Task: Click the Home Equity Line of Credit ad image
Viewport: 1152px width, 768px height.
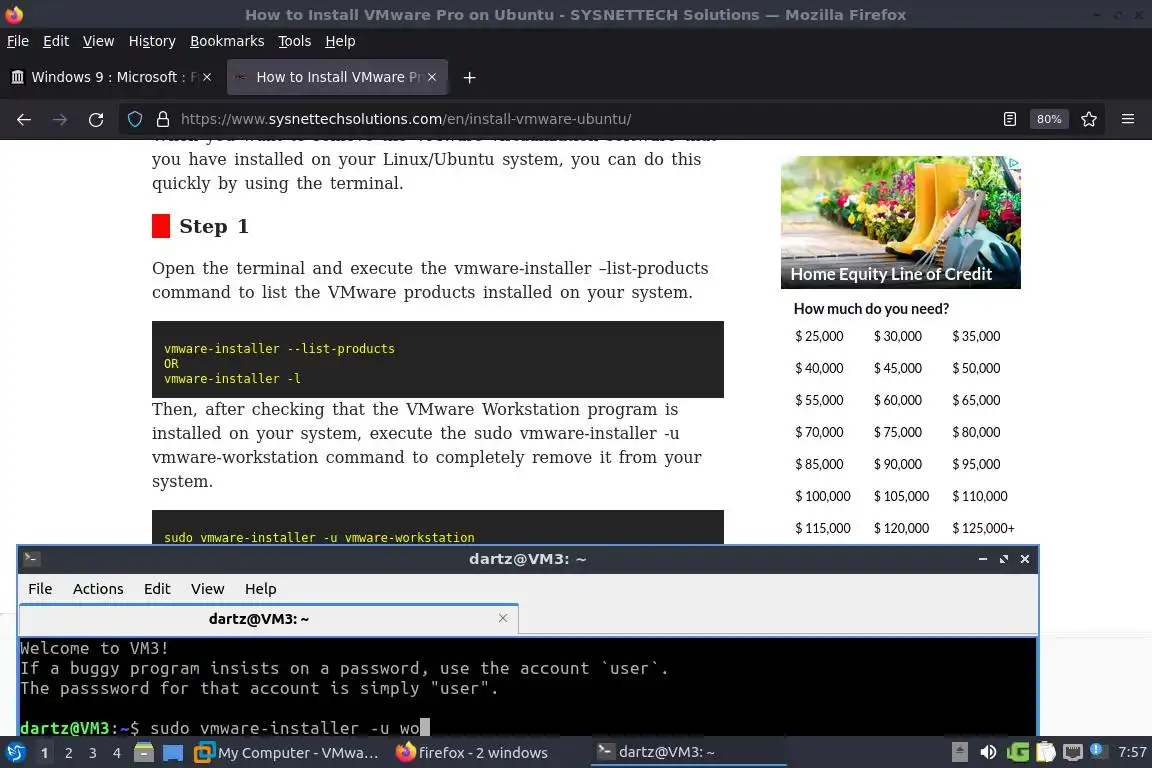Action: tap(901, 222)
